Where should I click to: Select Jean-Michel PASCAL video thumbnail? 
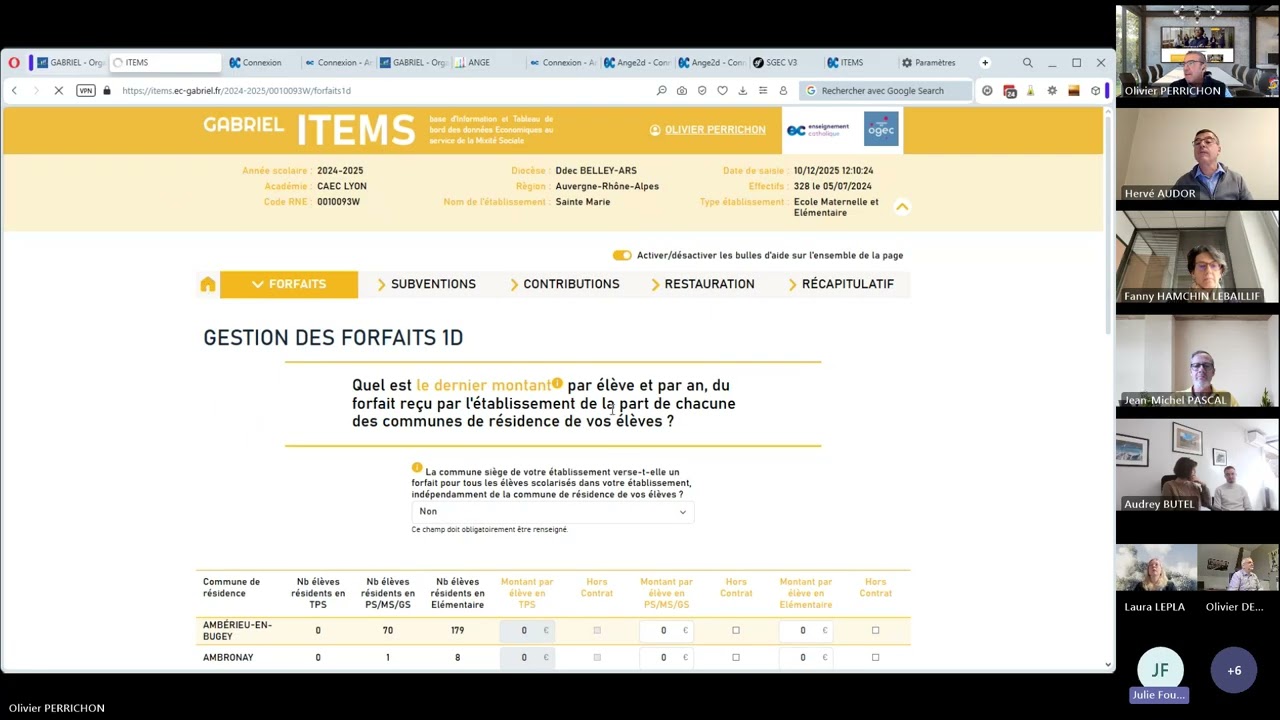tap(1197, 362)
